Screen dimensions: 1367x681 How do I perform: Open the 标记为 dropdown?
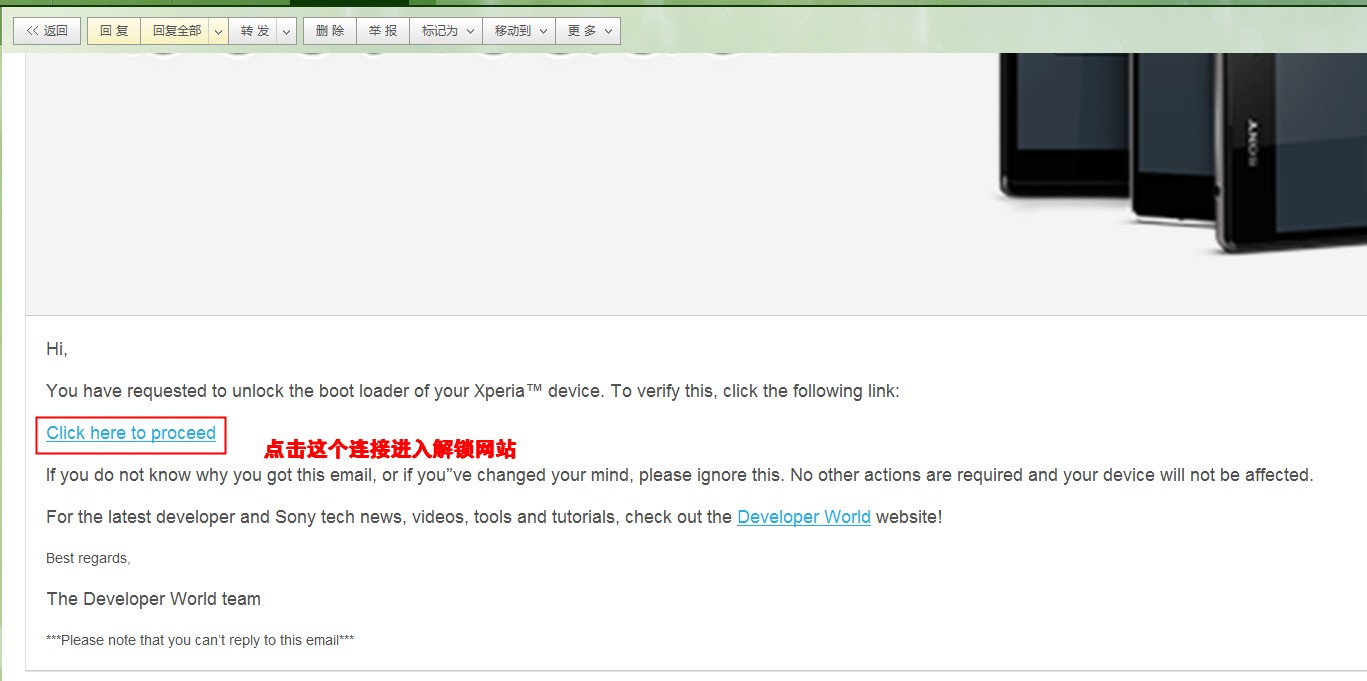pyautogui.click(x=446, y=31)
